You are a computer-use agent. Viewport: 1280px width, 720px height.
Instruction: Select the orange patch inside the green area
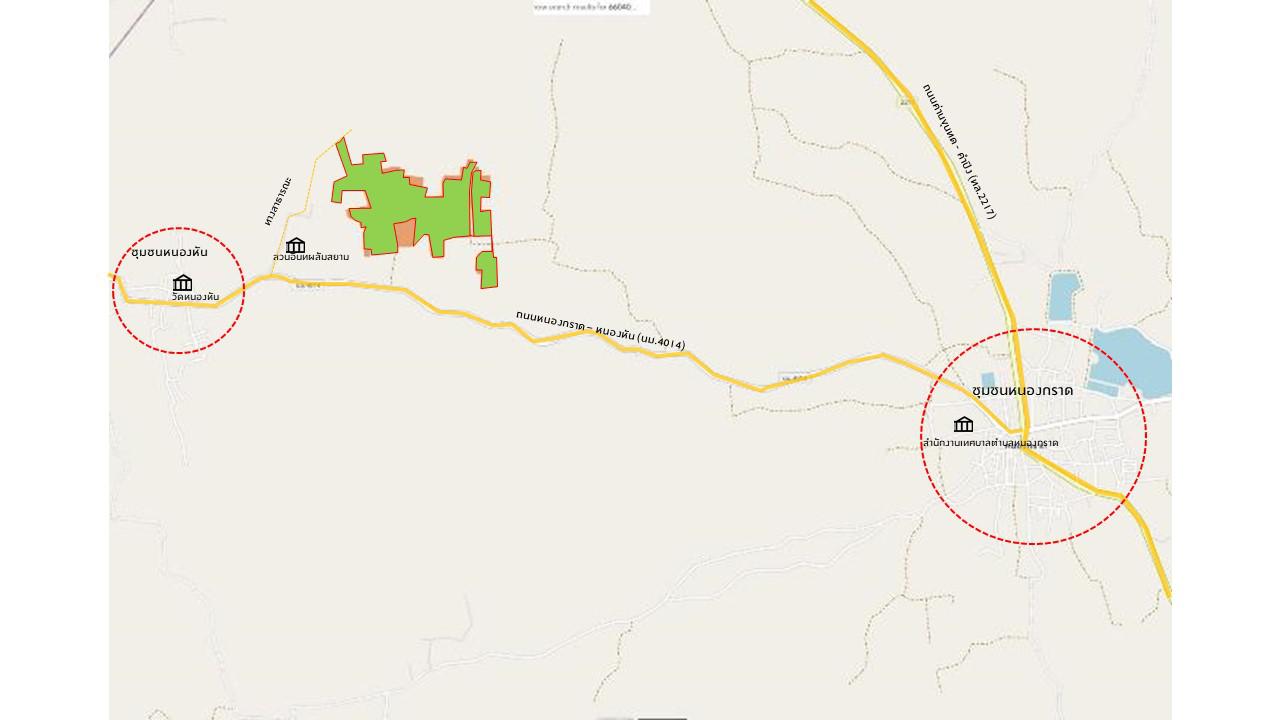(404, 233)
